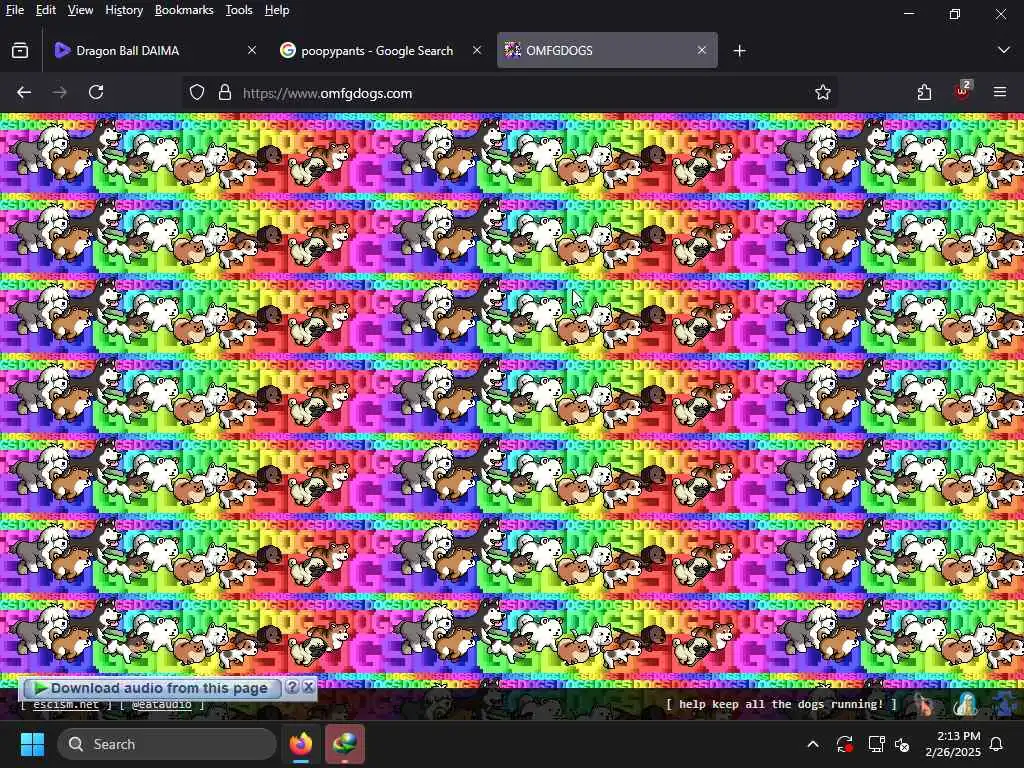Image resolution: width=1024 pixels, height=768 pixels.
Task: Dismiss the download audio bar
Action: pyautogui.click(x=308, y=687)
